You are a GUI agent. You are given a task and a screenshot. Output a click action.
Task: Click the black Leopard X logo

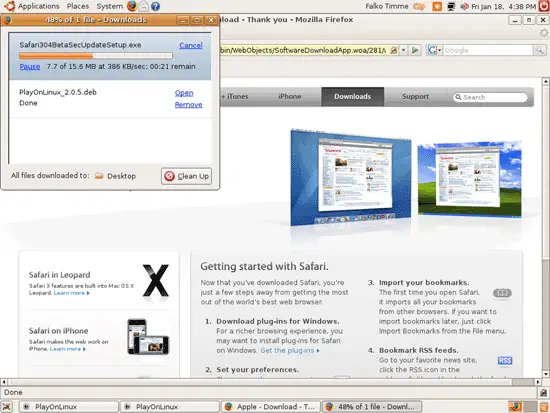click(x=156, y=282)
